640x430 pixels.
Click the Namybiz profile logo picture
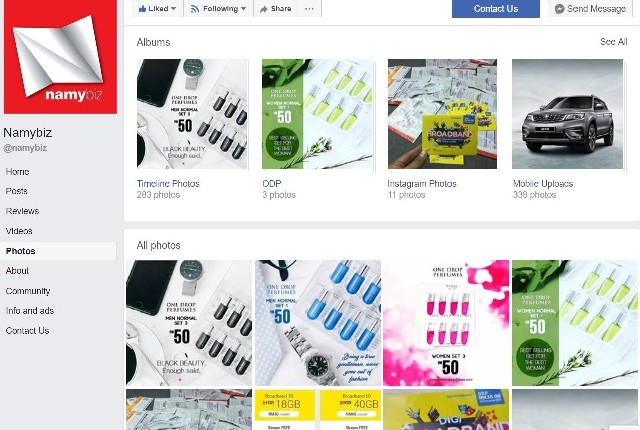pyautogui.click(x=60, y=57)
